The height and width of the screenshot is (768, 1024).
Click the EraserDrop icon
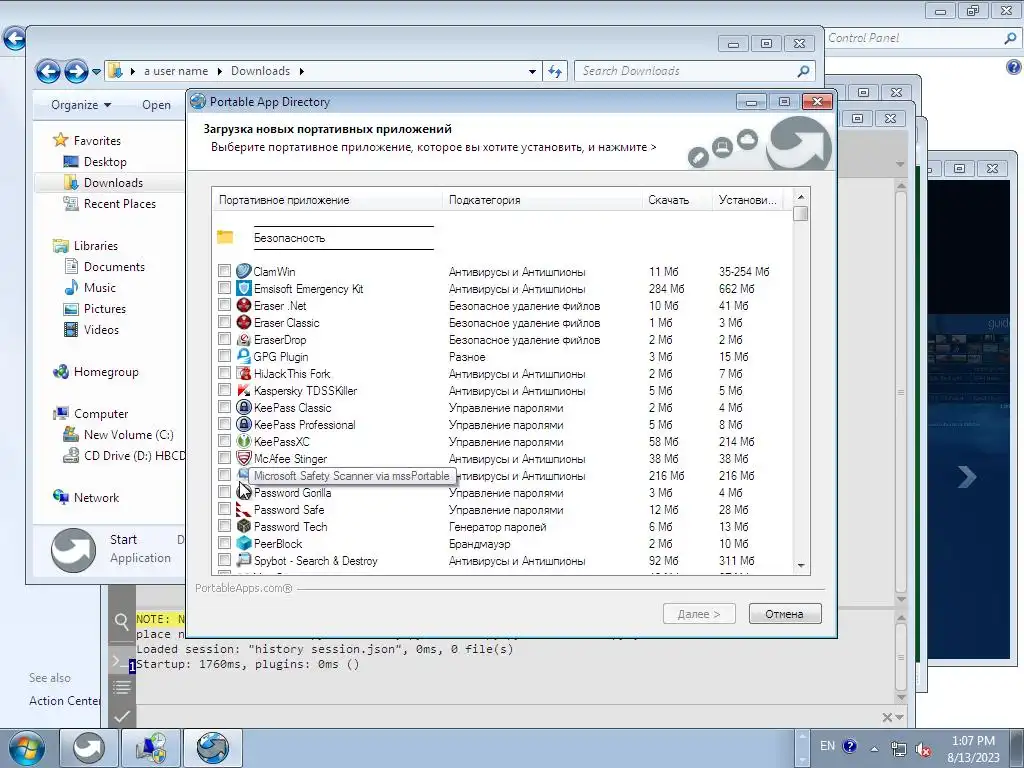[244, 339]
